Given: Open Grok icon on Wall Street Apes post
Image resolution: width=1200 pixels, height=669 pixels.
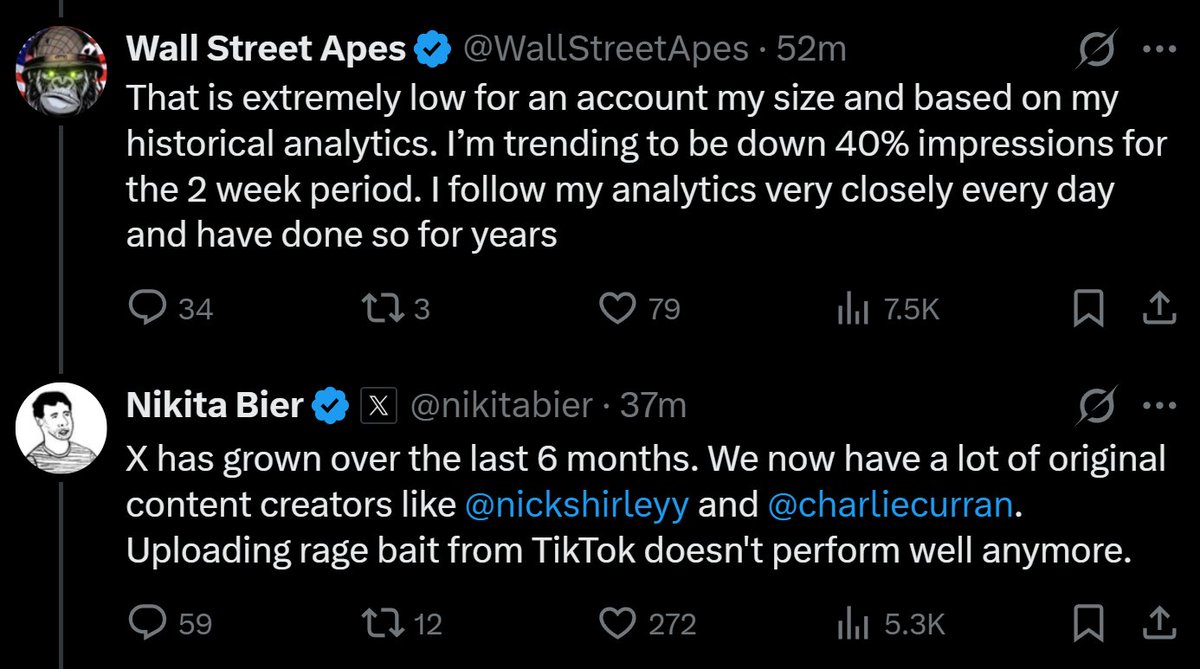Looking at the screenshot, I should click(1099, 48).
